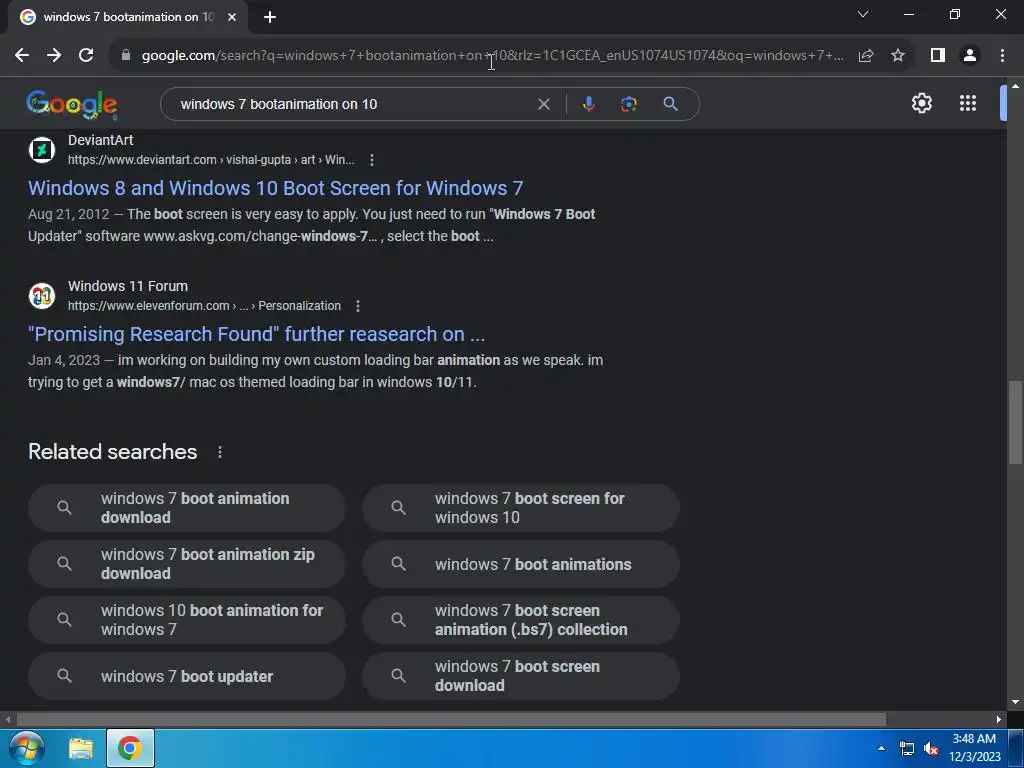Open the network tray icon

[x=906, y=748]
